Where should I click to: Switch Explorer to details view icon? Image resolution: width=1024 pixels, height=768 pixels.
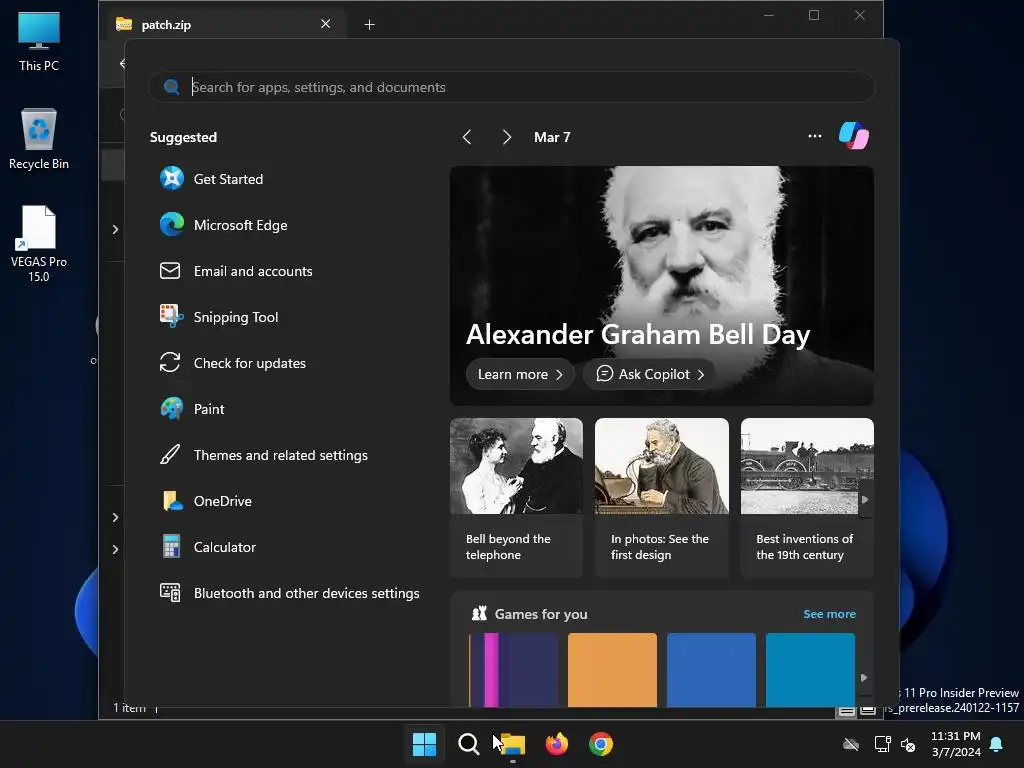(846, 711)
